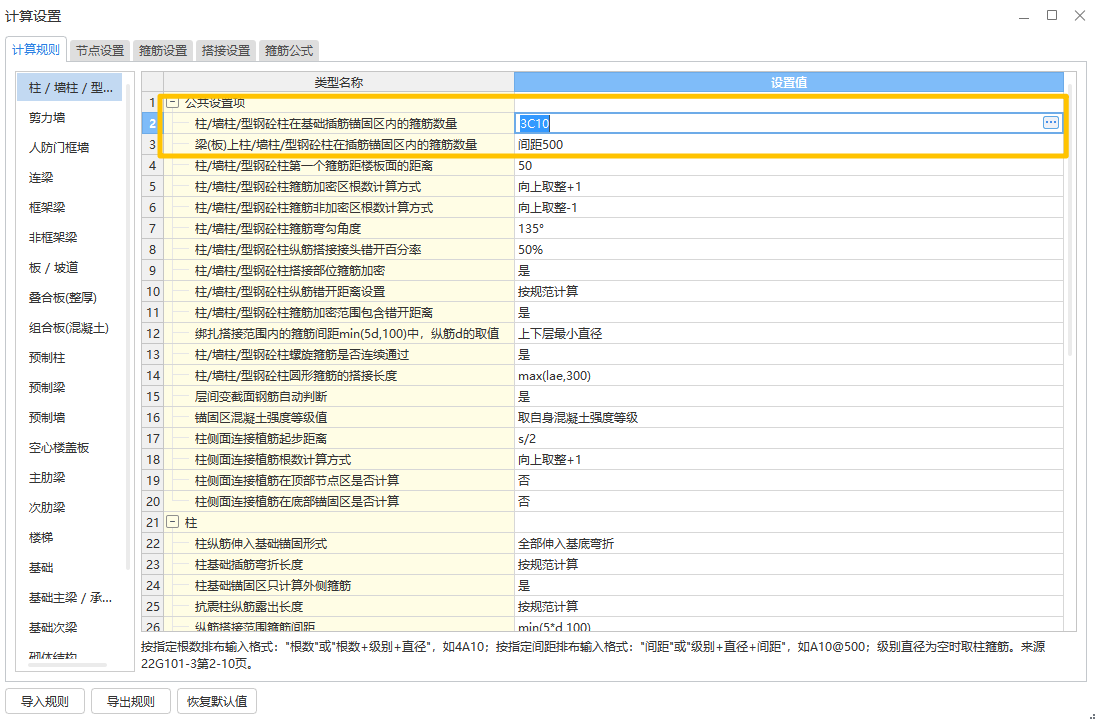The width and height of the screenshot is (1095, 720).
Task: Select 预制梁 in the component list
Action: [70, 388]
